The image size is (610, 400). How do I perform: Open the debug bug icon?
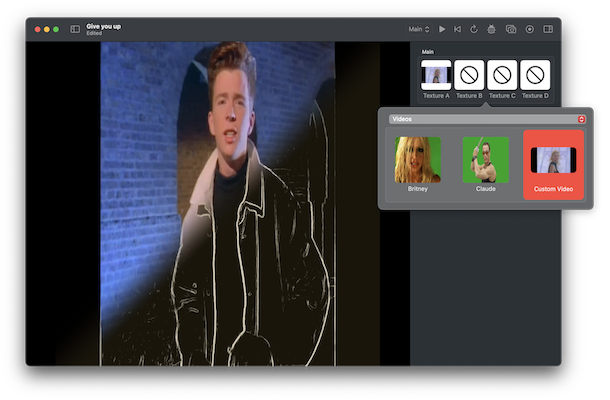pos(491,29)
